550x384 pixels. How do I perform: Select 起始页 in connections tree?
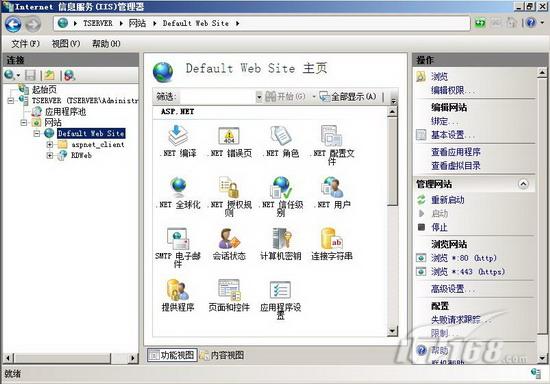pos(44,90)
